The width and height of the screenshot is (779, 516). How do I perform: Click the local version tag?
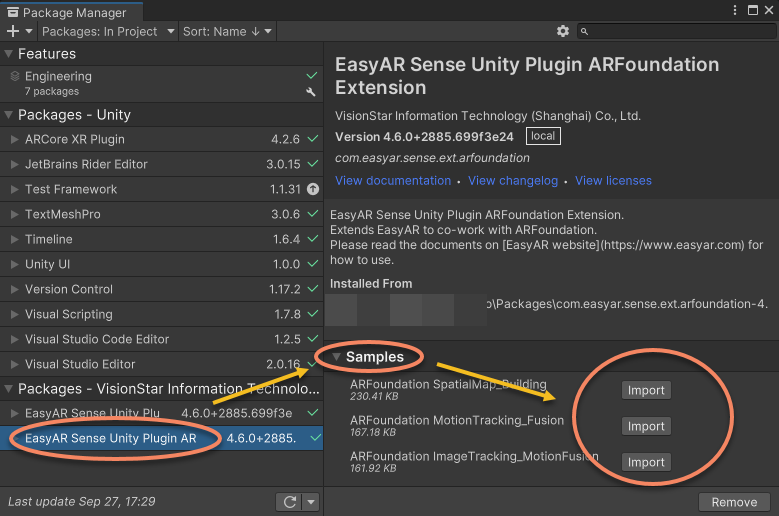tap(543, 136)
